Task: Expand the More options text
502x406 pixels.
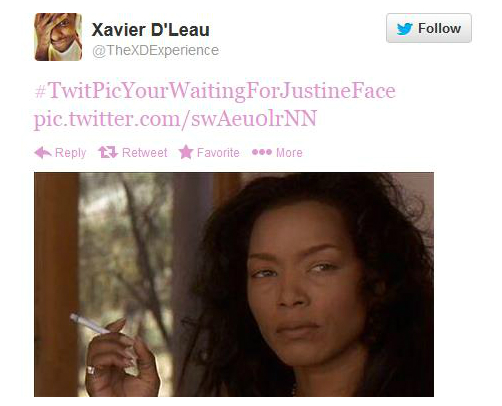Action: coord(289,153)
